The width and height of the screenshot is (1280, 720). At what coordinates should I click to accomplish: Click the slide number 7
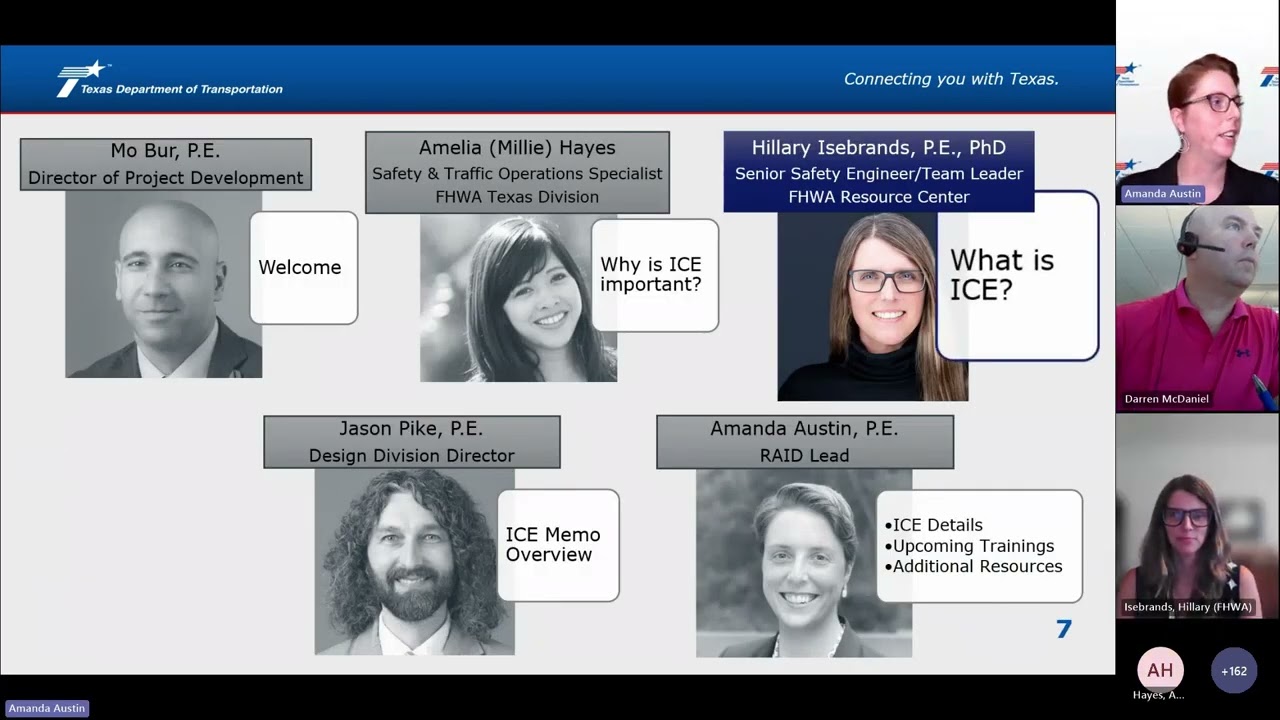[1064, 629]
